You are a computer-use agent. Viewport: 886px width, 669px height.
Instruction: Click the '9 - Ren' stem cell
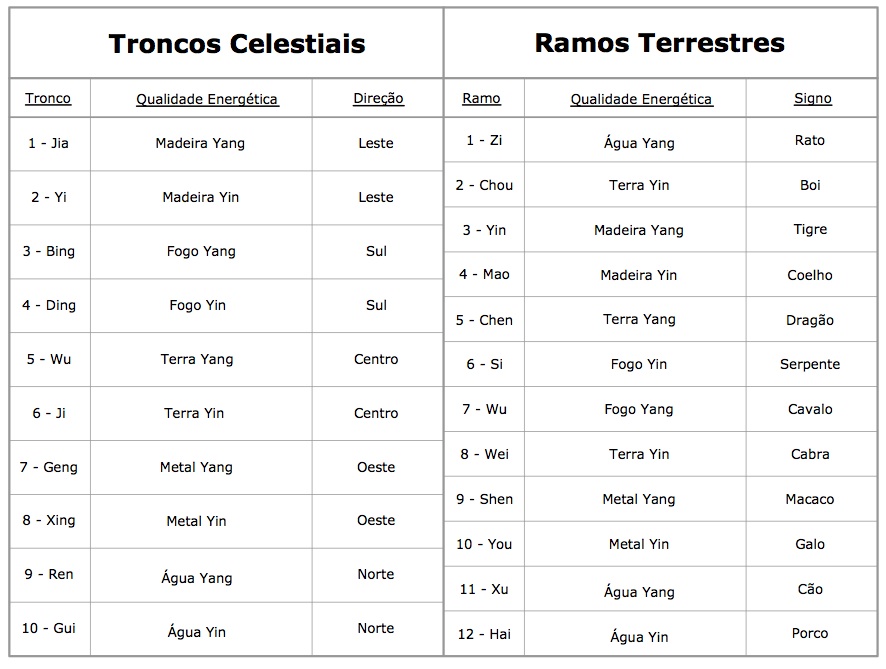[48, 574]
